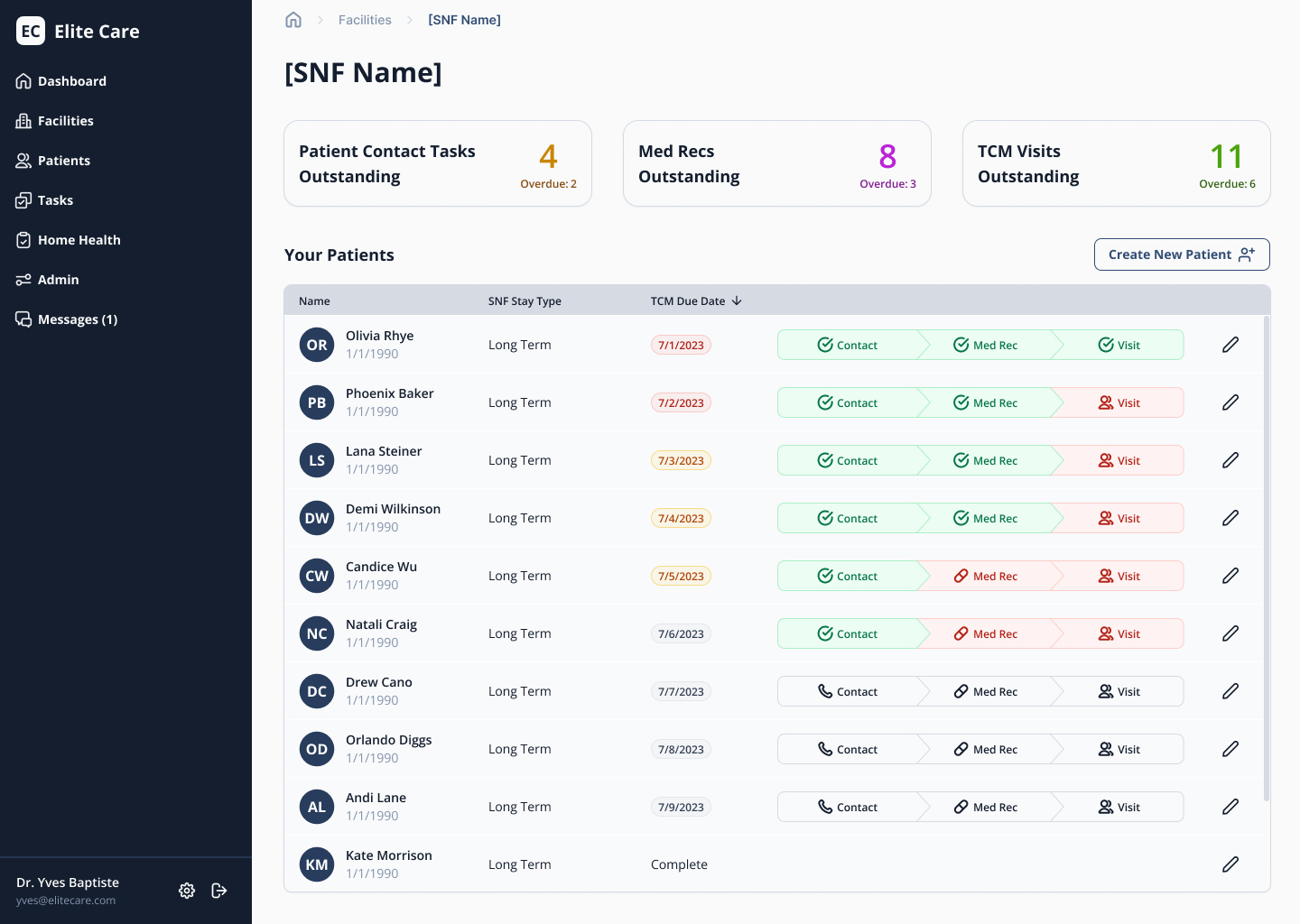This screenshot has width=1300, height=924.
Task: Toggle Med Rec status for Candice Wu
Action: point(988,576)
